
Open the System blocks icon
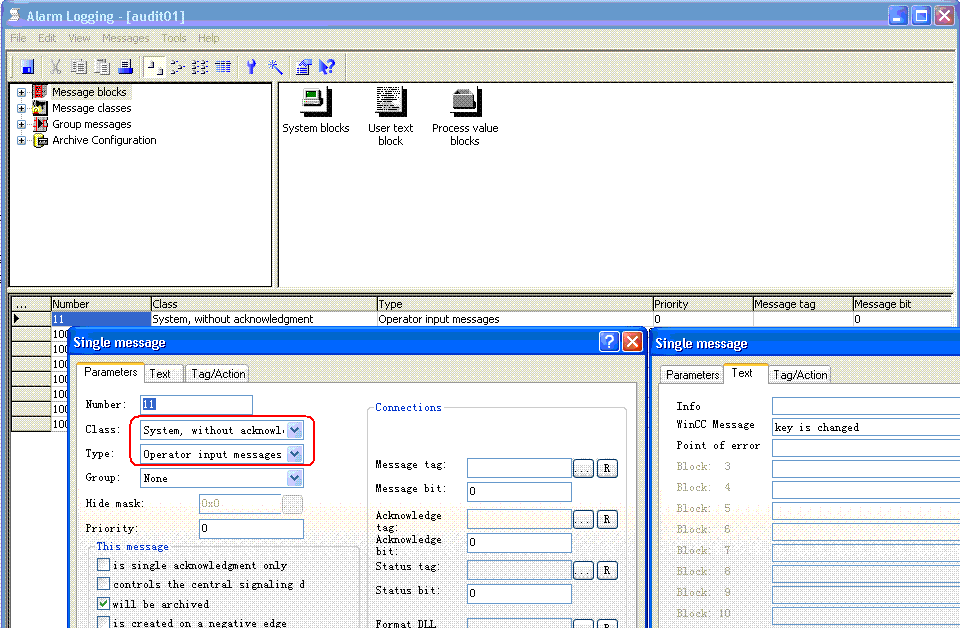pos(316,102)
